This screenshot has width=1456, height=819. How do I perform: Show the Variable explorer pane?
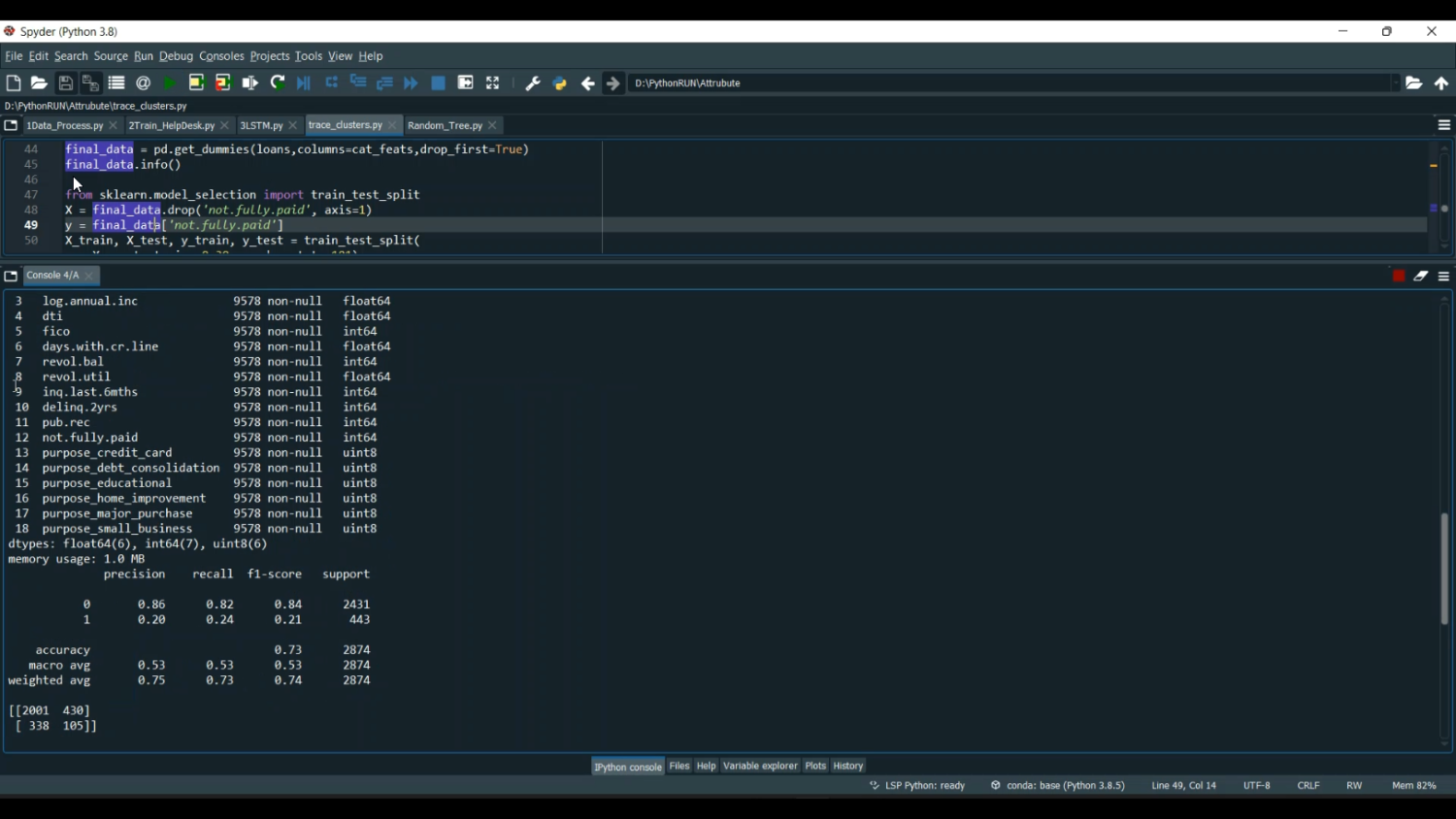tap(760, 767)
